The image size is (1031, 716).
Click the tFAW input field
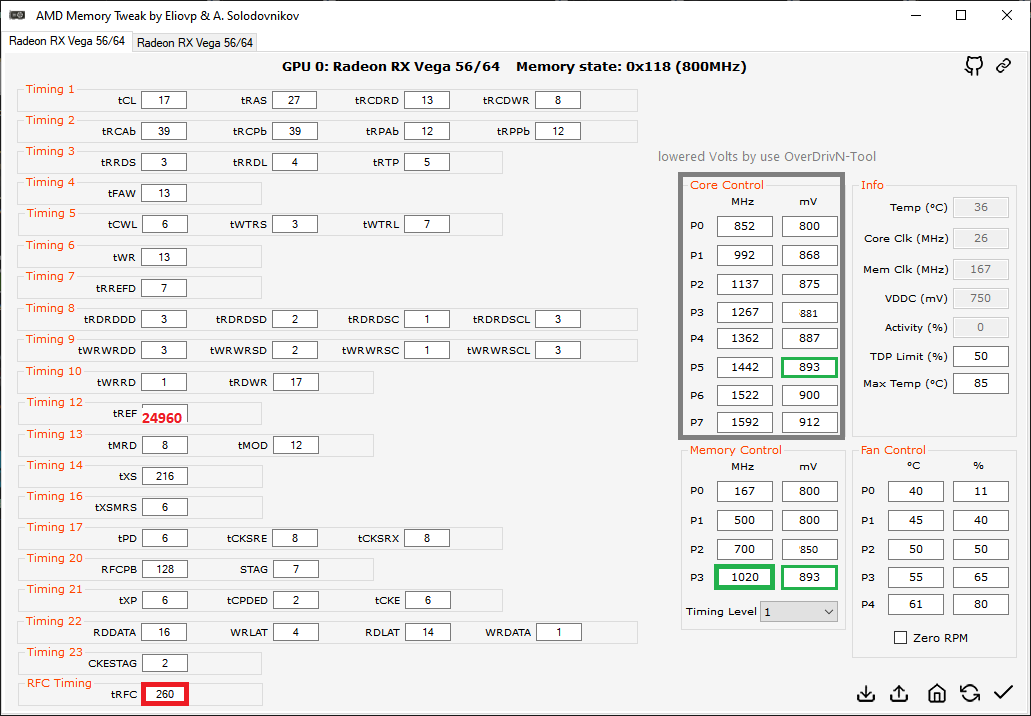tap(164, 193)
